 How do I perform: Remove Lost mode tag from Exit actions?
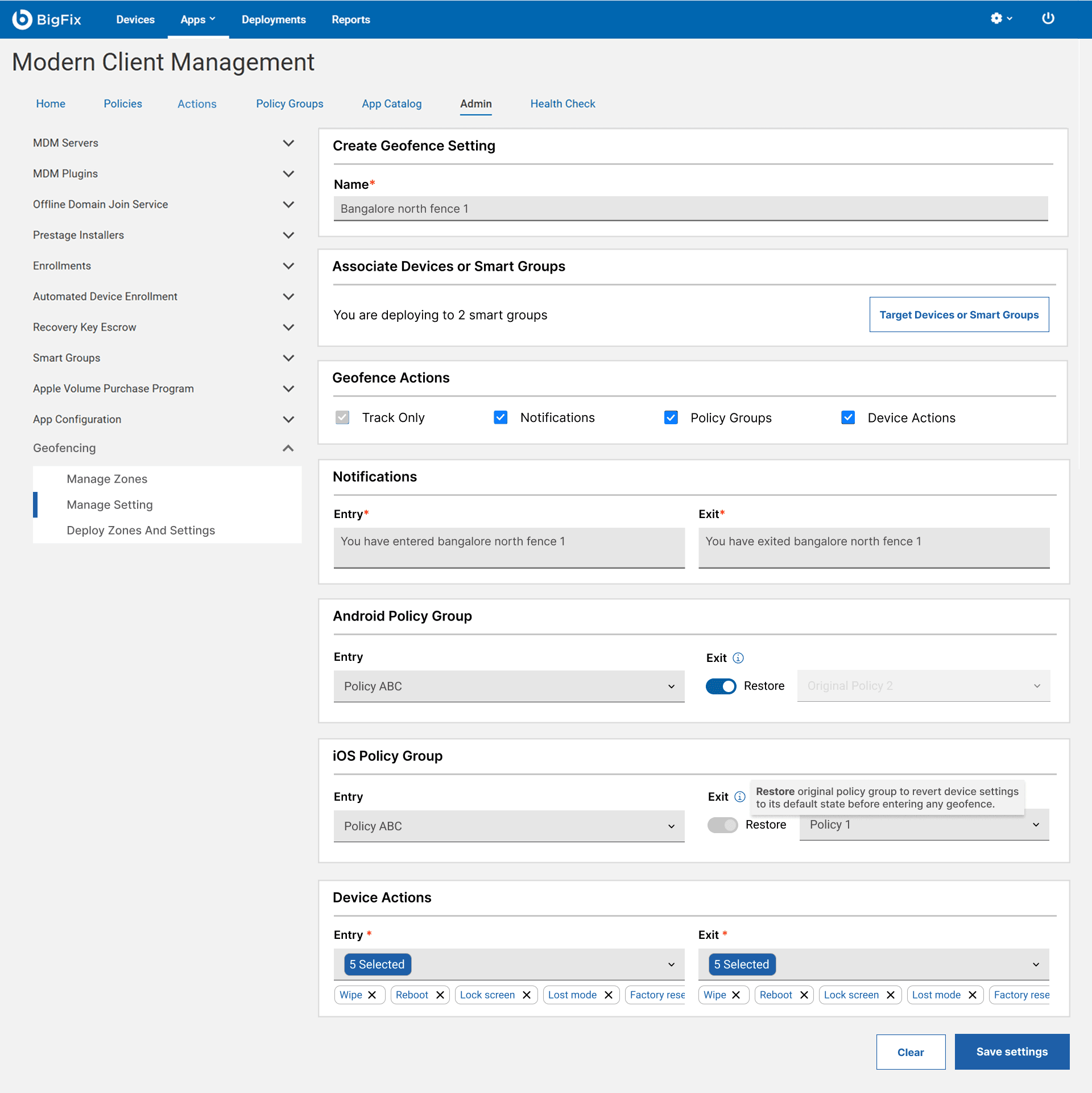(x=973, y=995)
